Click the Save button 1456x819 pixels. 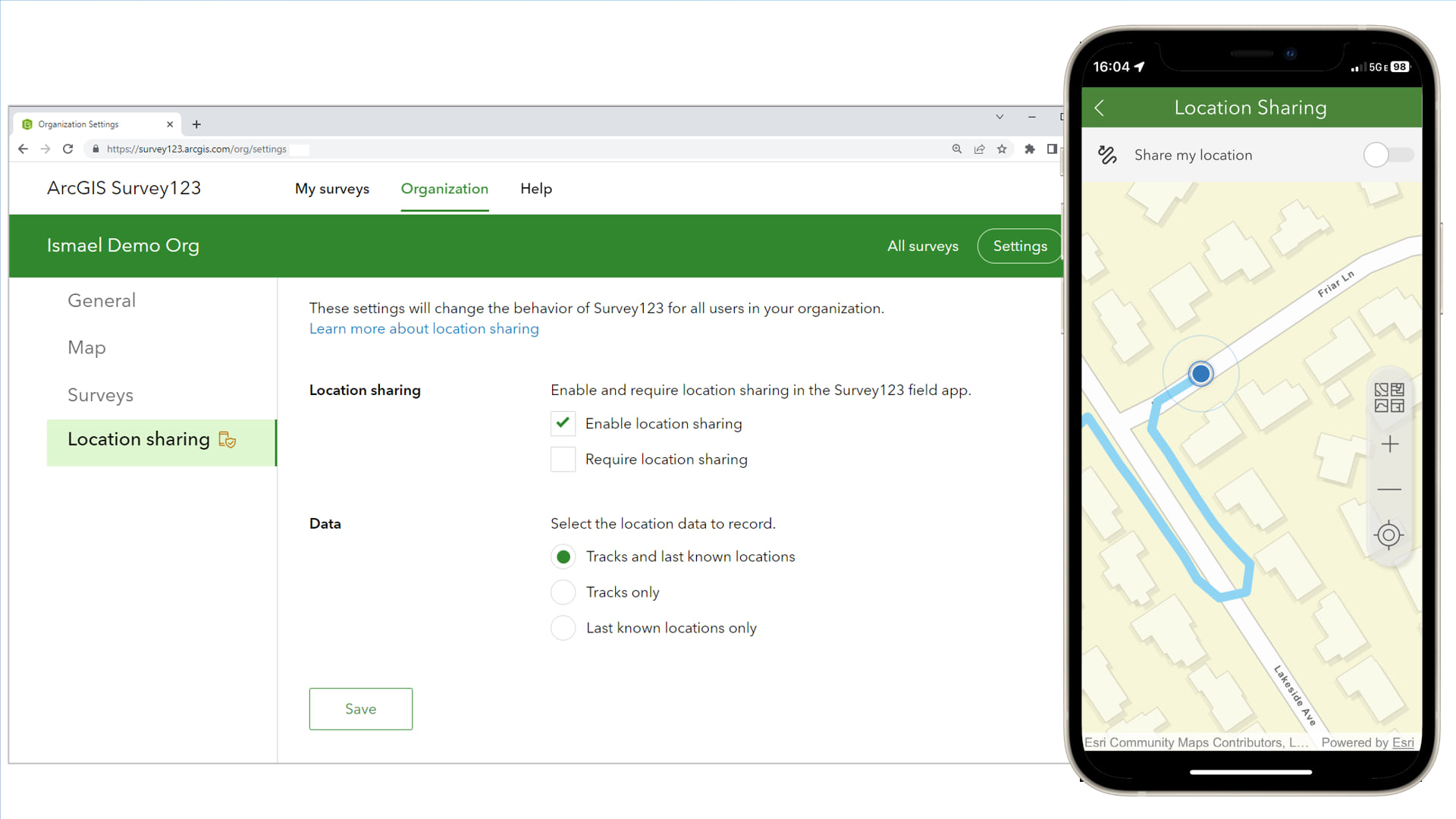click(360, 708)
